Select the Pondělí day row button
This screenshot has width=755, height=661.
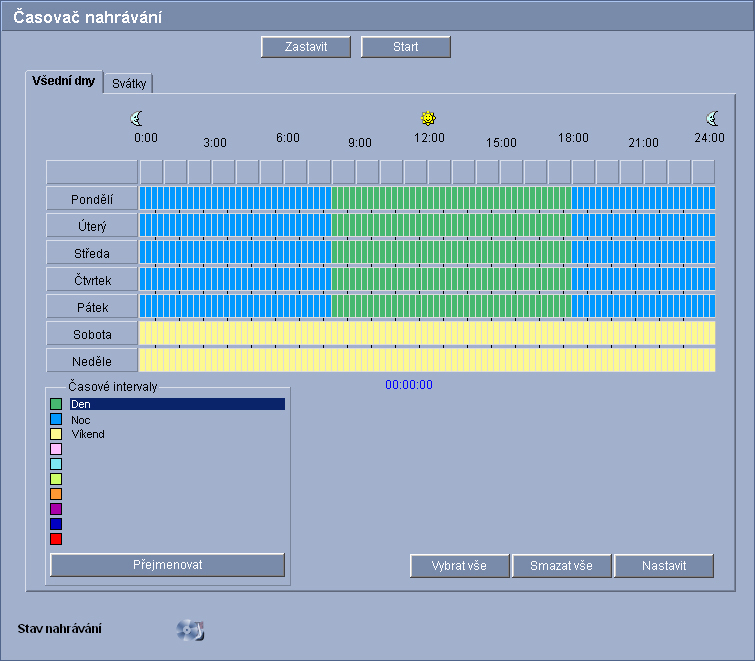92,199
